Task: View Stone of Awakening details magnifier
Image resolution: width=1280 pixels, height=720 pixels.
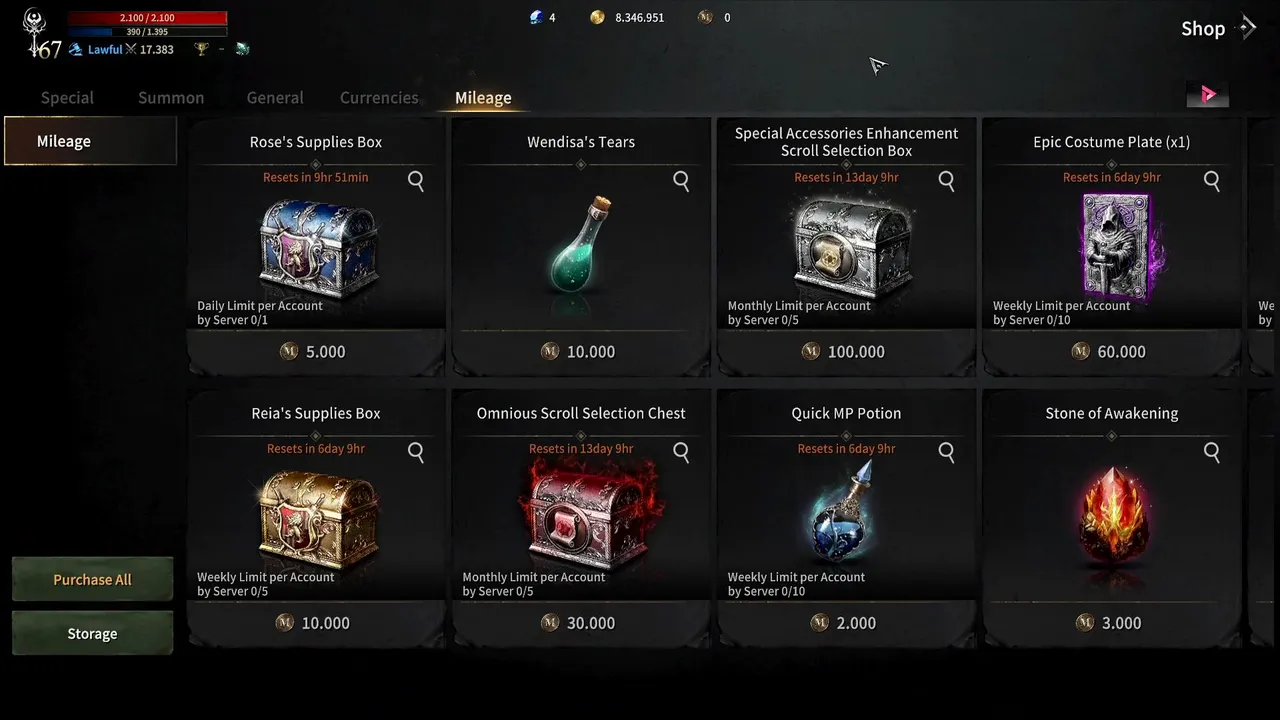Action: pyautogui.click(x=1212, y=452)
